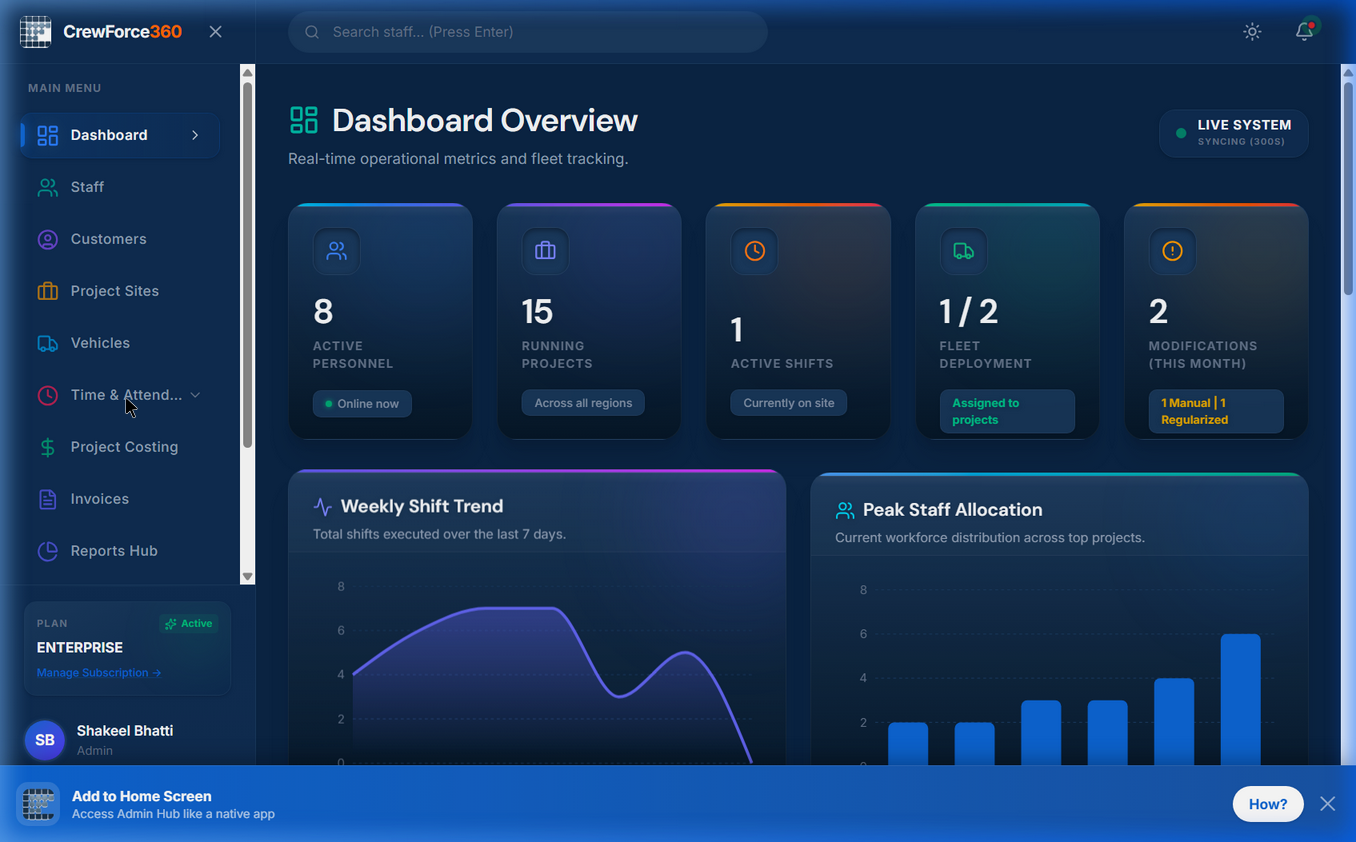Click the CrewForce360 logo icon

pos(36,32)
